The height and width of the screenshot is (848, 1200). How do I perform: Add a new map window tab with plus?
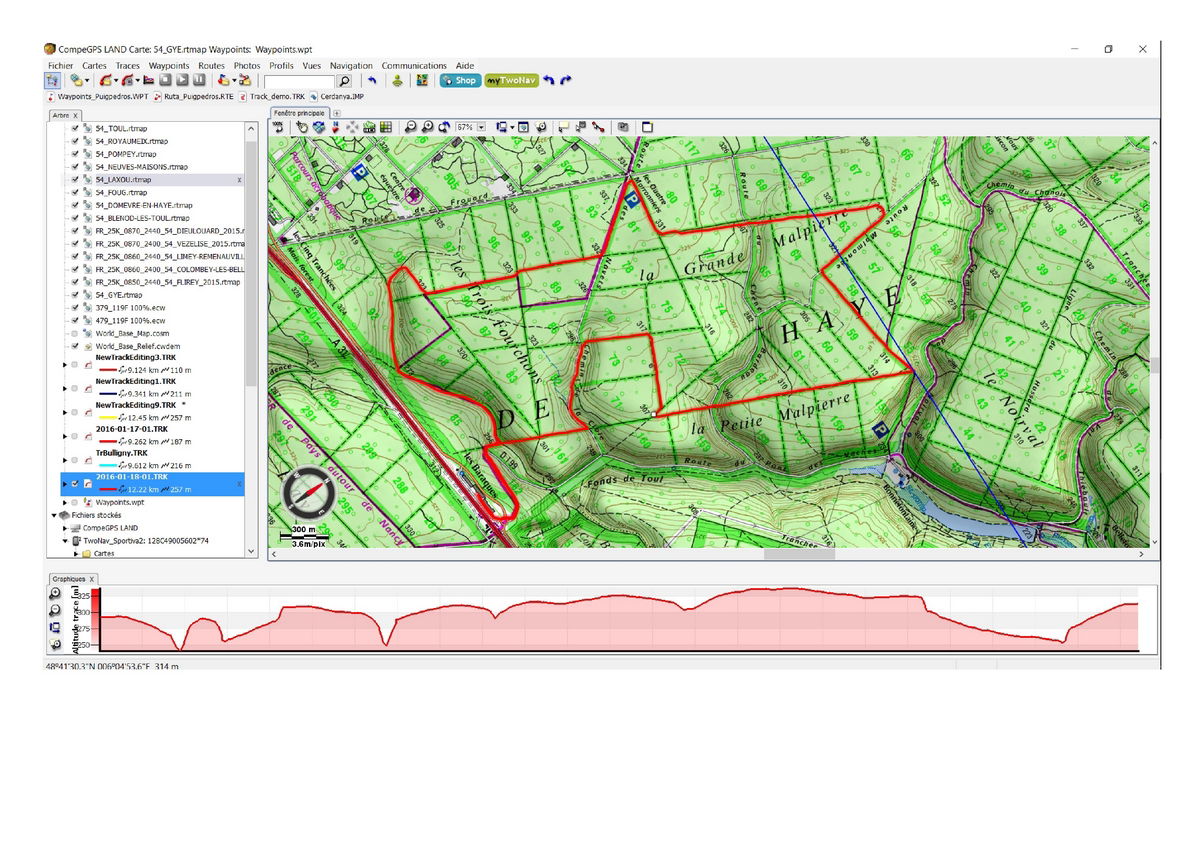tap(336, 114)
